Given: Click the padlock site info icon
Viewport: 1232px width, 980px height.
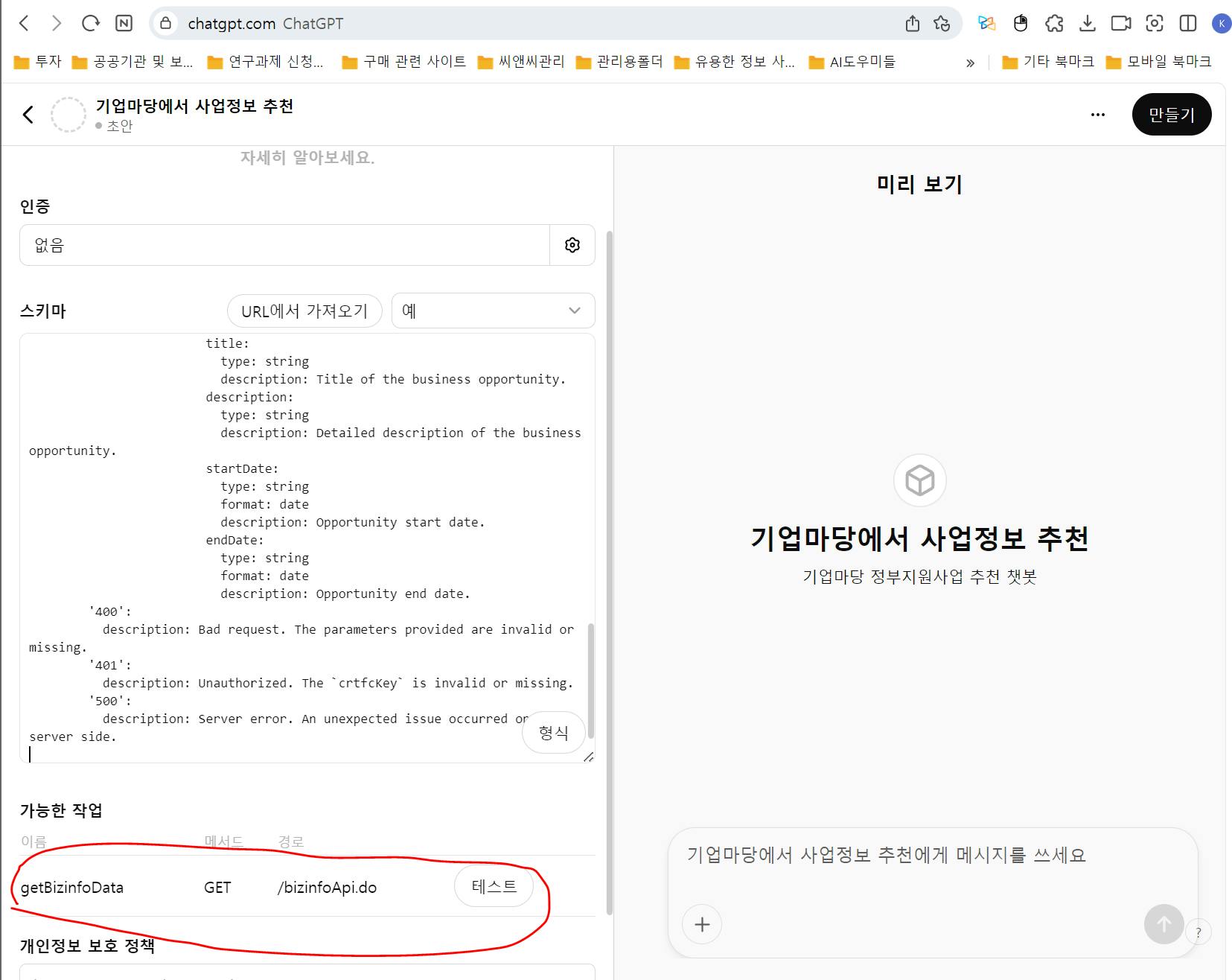Looking at the screenshot, I should (166, 23).
